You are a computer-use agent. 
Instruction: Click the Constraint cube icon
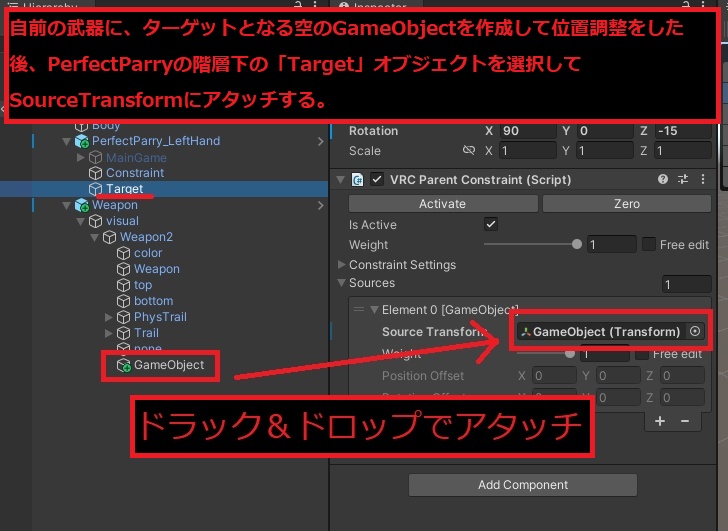coord(95,173)
